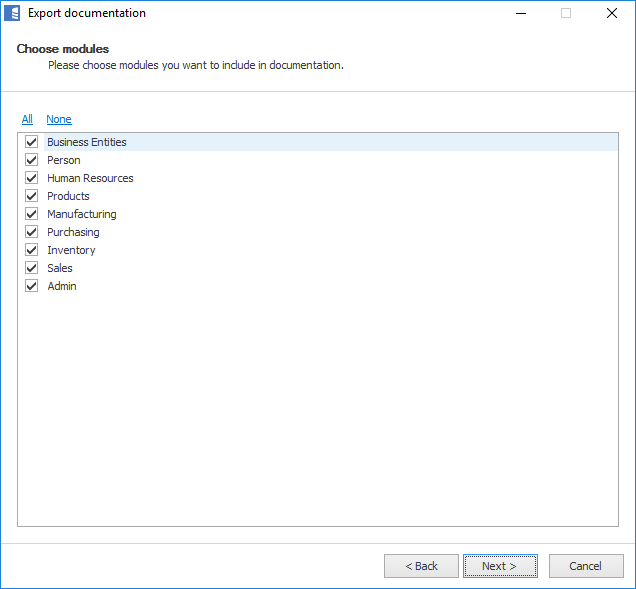Minimize the Export documentation dialog
The height and width of the screenshot is (589, 636).
coord(521,14)
